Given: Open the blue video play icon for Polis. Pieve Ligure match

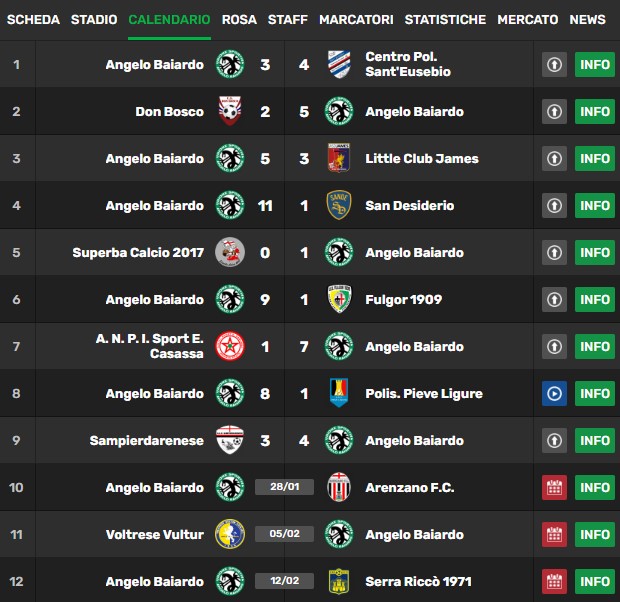Looking at the screenshot, I should tap(554, 394).
